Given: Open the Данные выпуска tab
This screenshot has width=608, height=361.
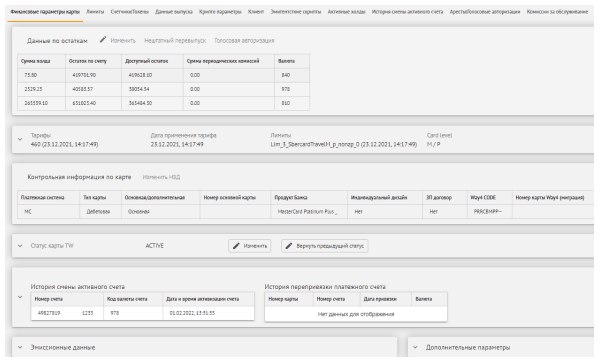Looking at the screenshot, I should 174,12.
